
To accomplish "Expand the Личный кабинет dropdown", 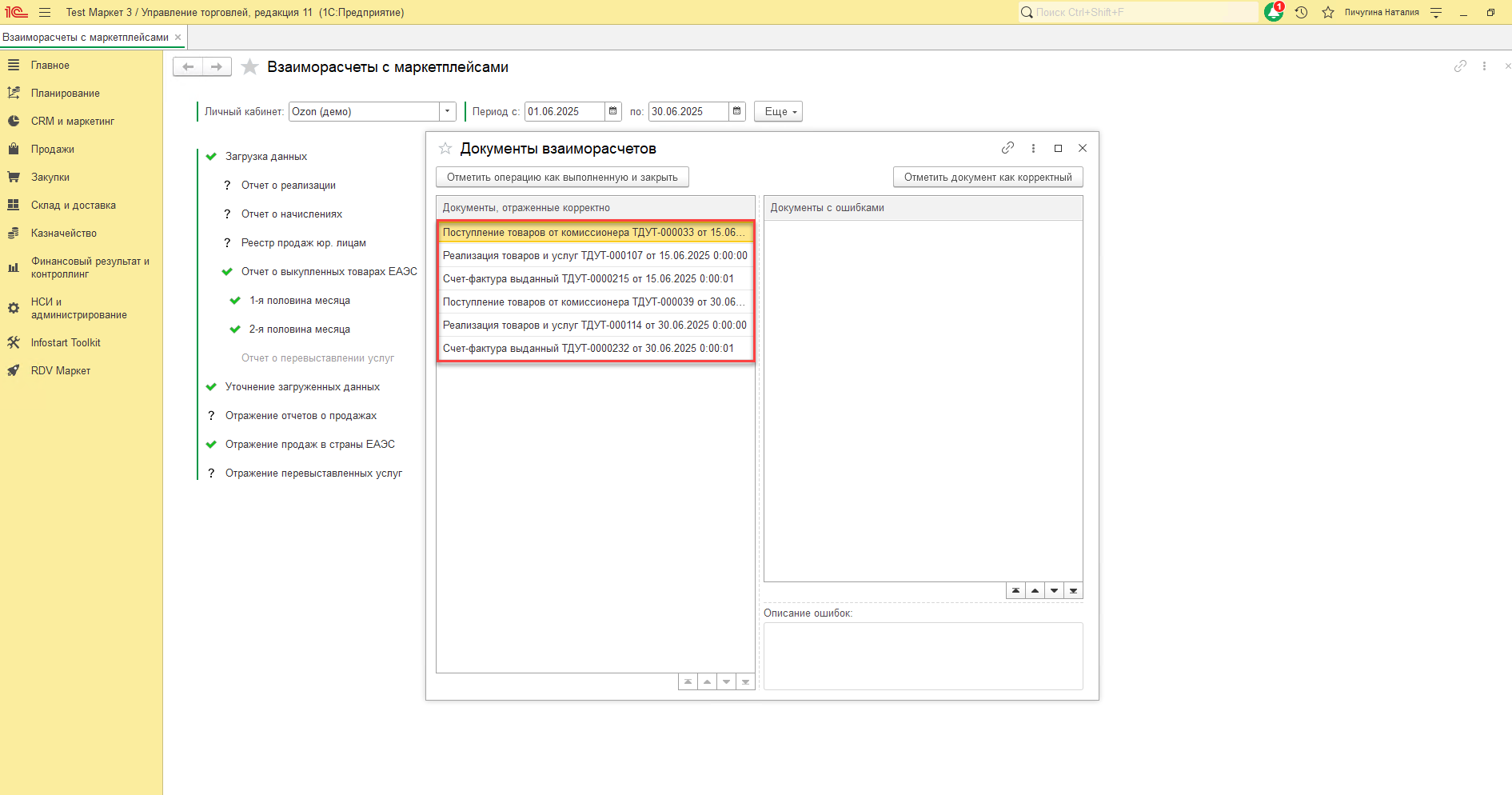I will pyautogui.click(x=448, y=111).
